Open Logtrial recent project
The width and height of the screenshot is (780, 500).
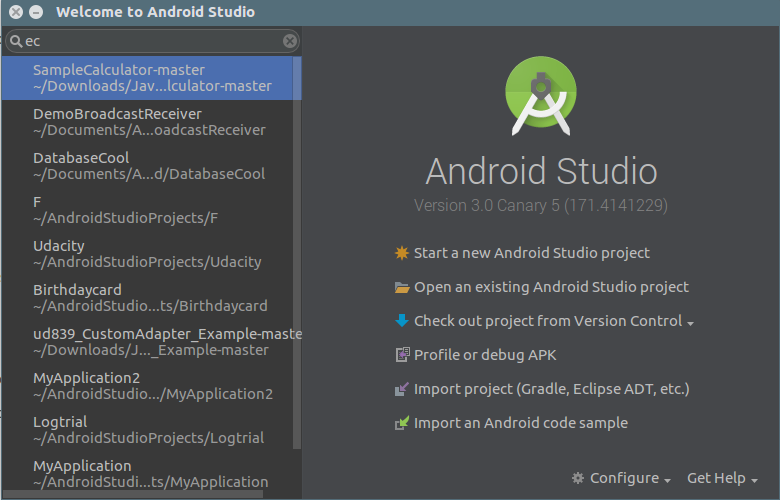(x=148, y=429)
